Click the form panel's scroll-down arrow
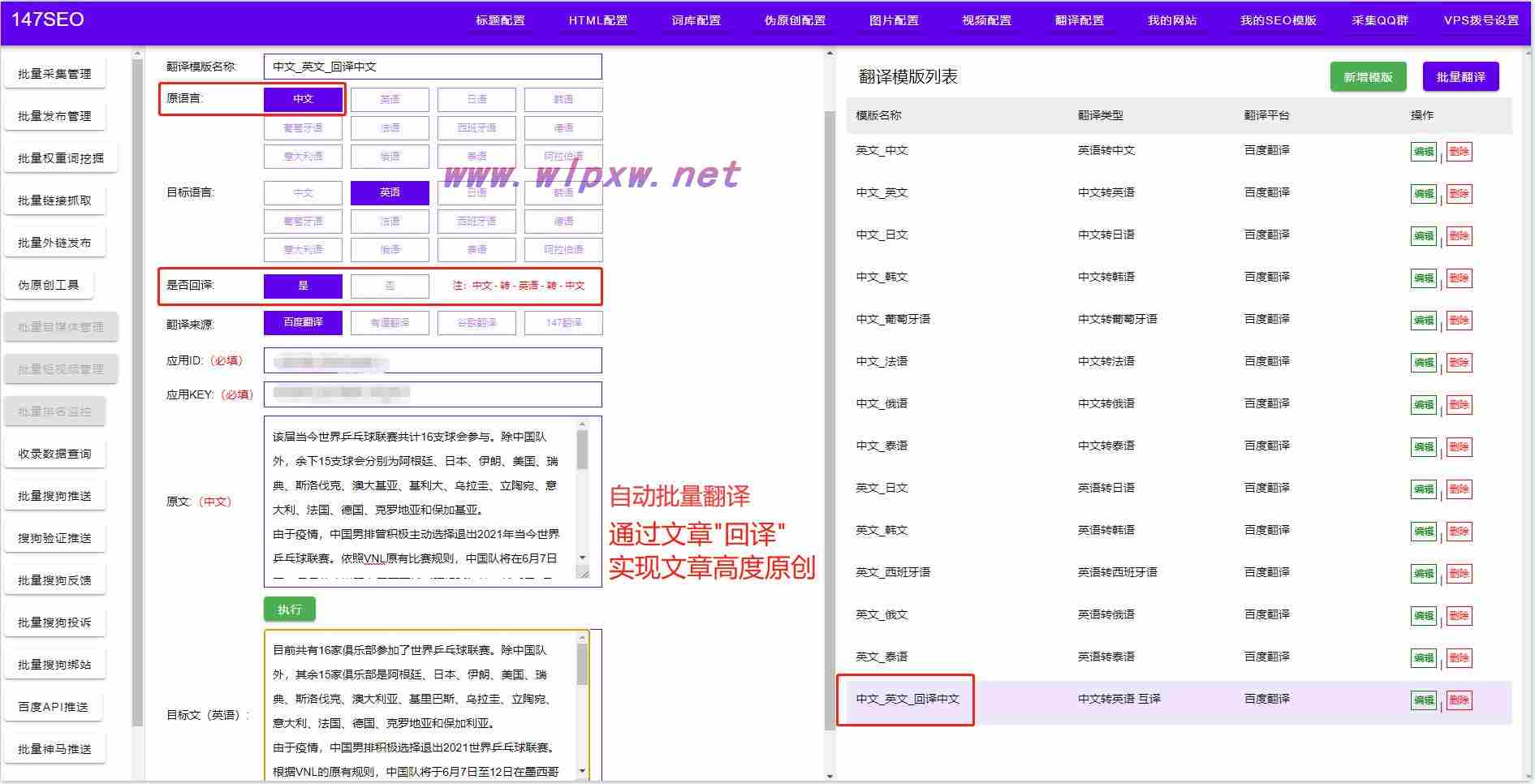 pyautogui.click(x=830, y=777)
